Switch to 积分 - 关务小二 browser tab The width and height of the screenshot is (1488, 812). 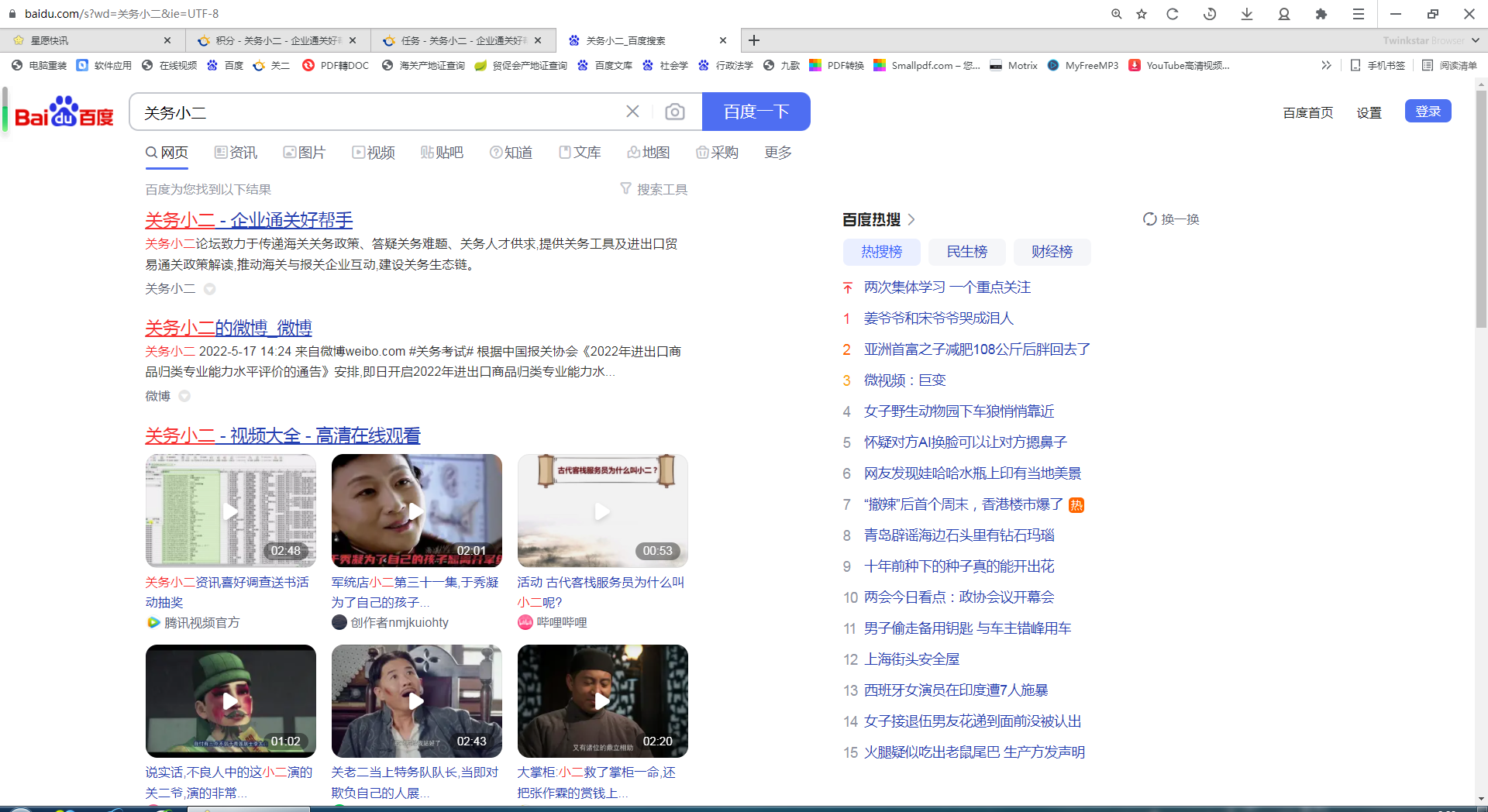click(277, 40)
